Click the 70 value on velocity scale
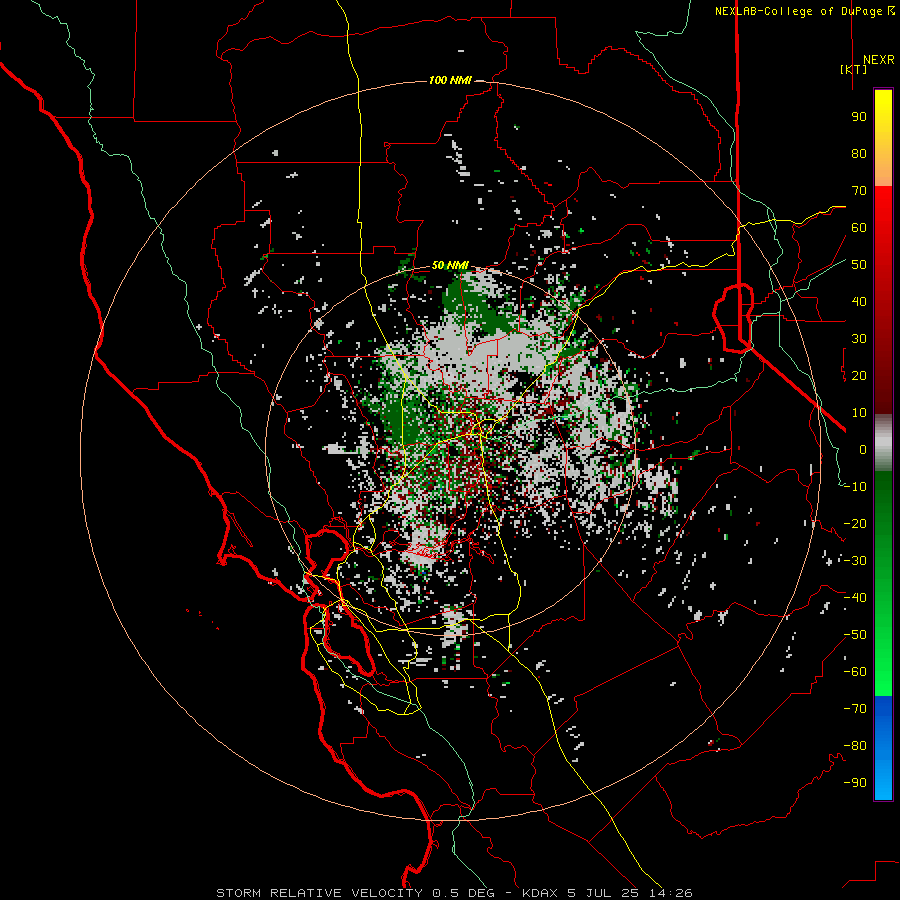This screenshot has height=900, width=900. [x=859, y=191]
